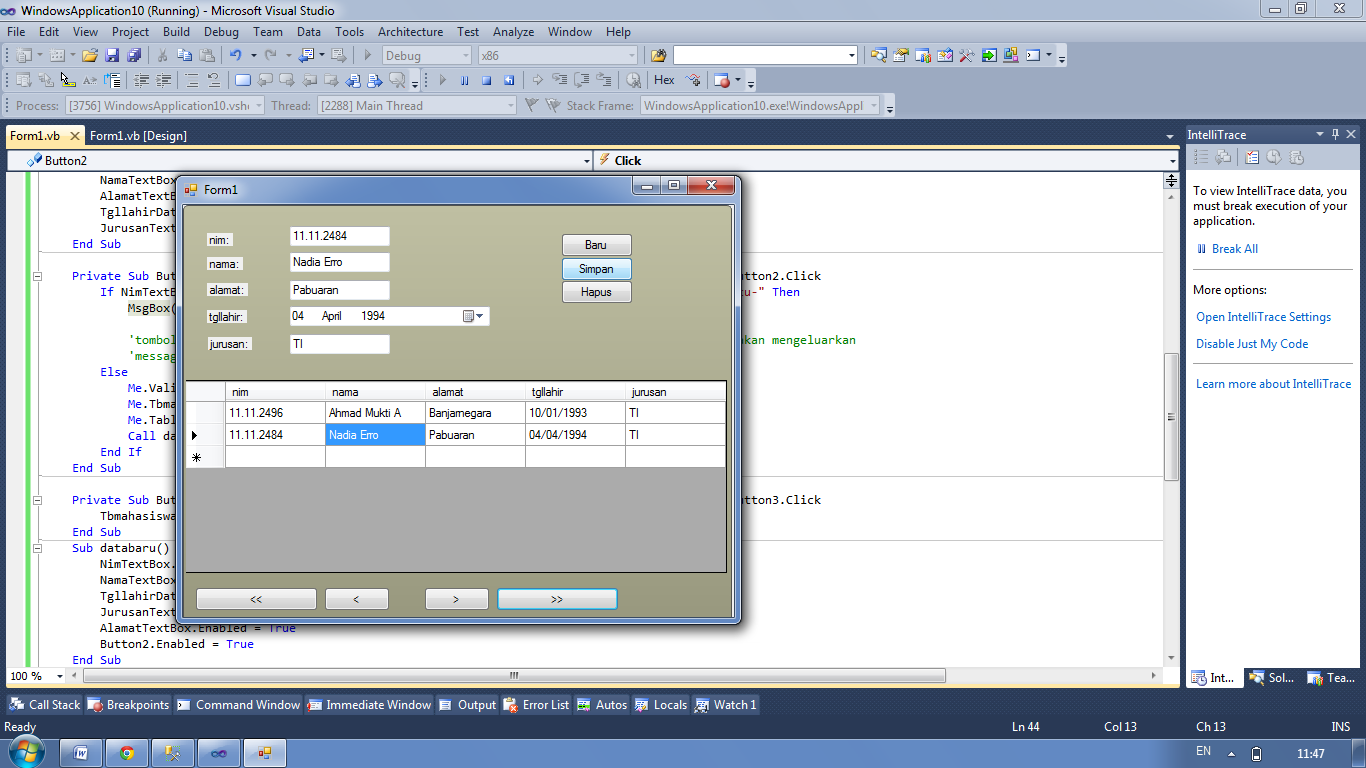The image size is (1366, 768).
Task: Toggle Hex display button
Action: click(x=664, y=80)
